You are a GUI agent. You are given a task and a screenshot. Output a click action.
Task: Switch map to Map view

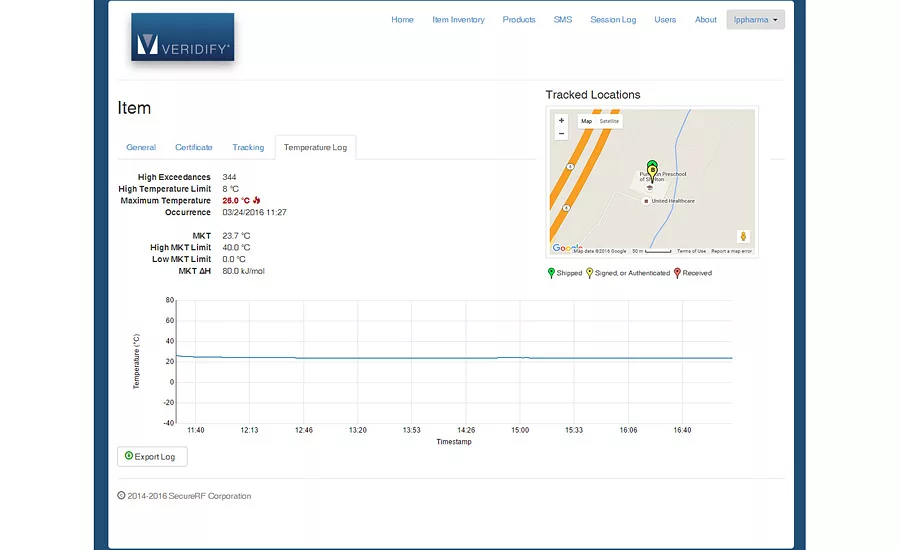[x=586, y=121]
